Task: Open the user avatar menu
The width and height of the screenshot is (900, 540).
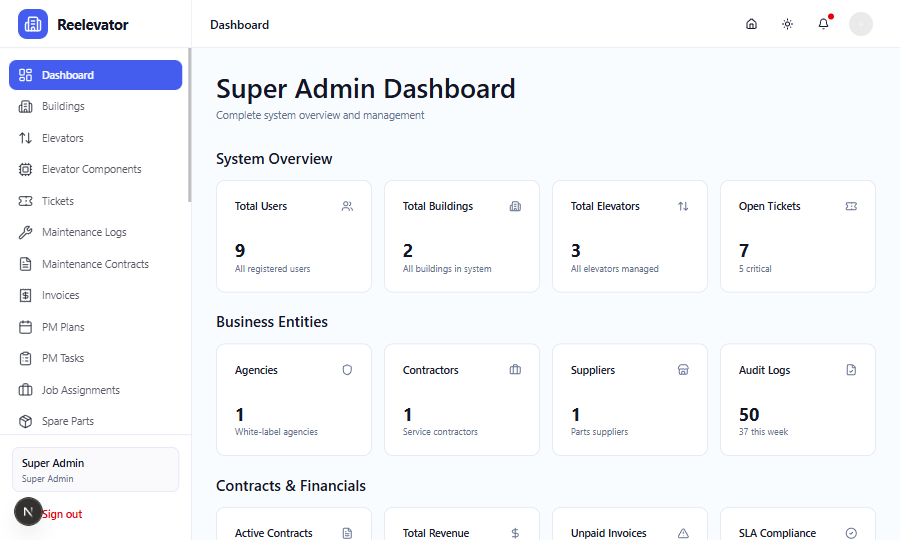Action: coord(860,24)
